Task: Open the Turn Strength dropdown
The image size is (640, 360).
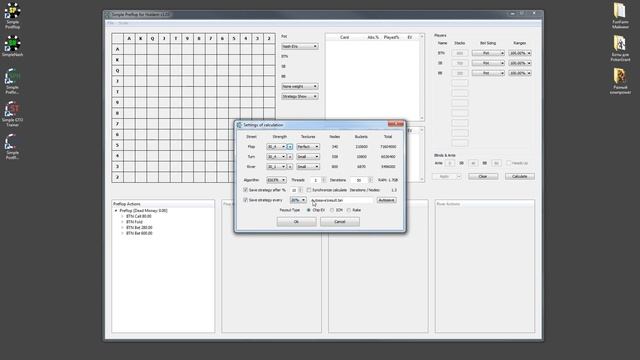Action: (276, 157)
